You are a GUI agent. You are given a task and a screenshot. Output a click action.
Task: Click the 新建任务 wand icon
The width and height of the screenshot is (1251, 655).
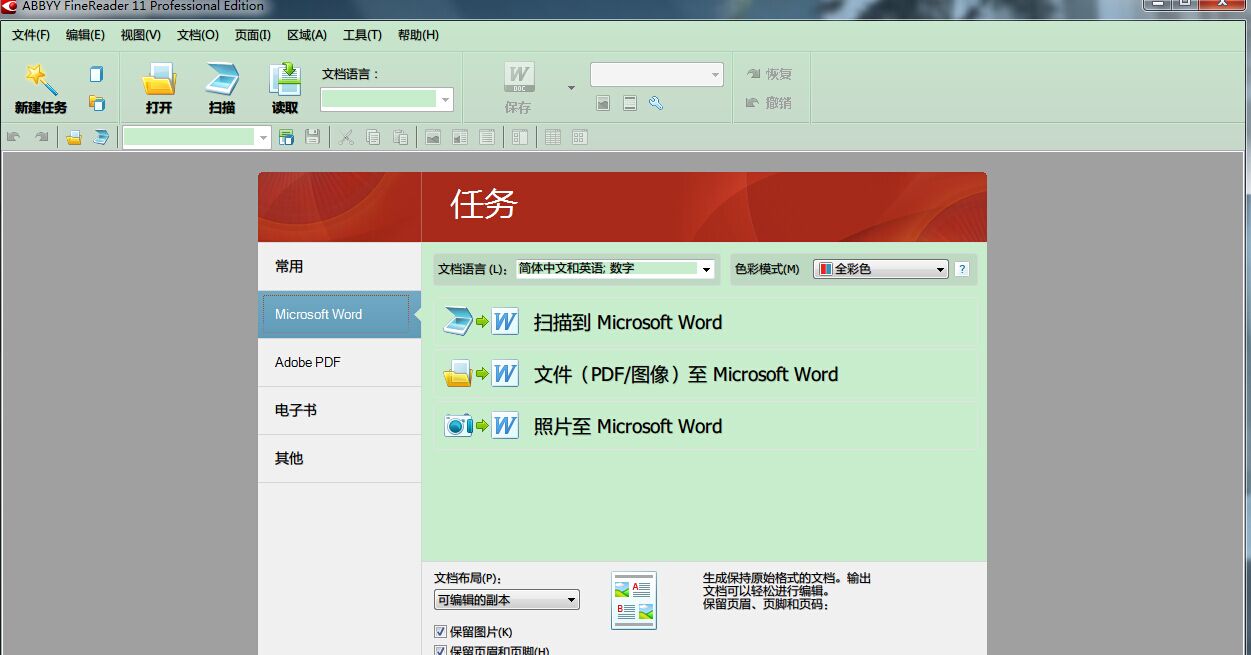(41, 79)
